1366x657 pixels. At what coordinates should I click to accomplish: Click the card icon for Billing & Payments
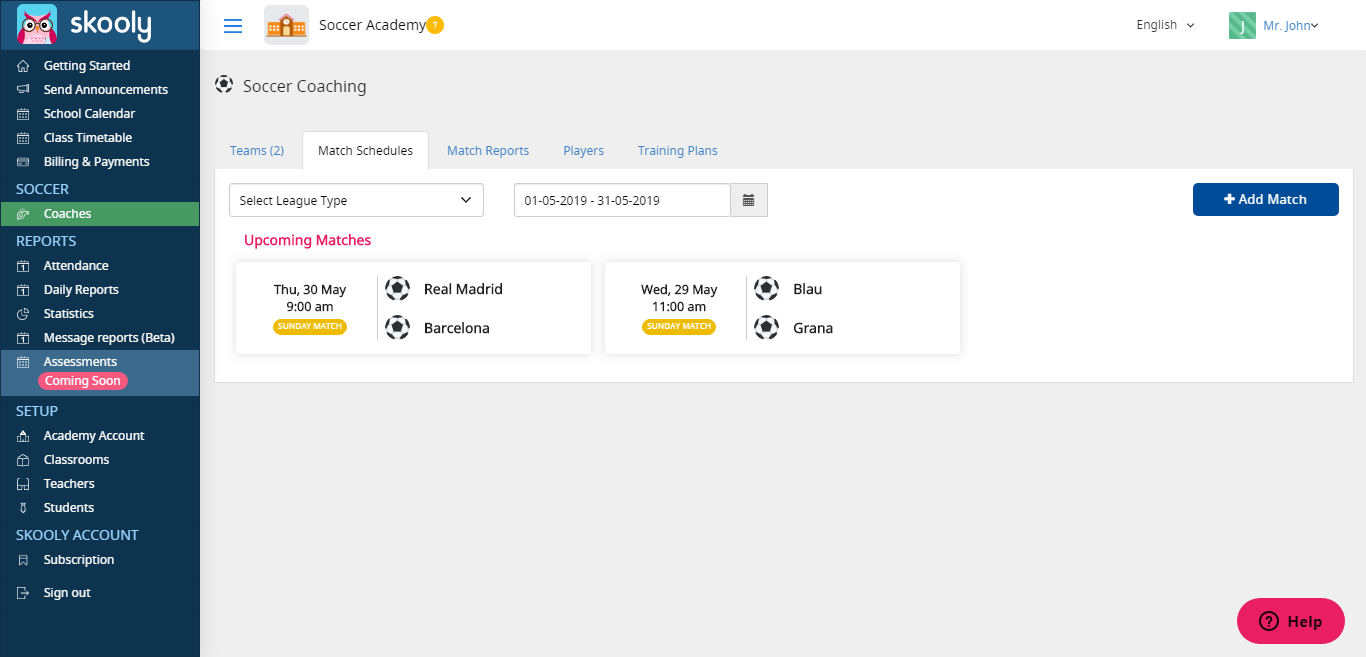[x=23, y=162]
